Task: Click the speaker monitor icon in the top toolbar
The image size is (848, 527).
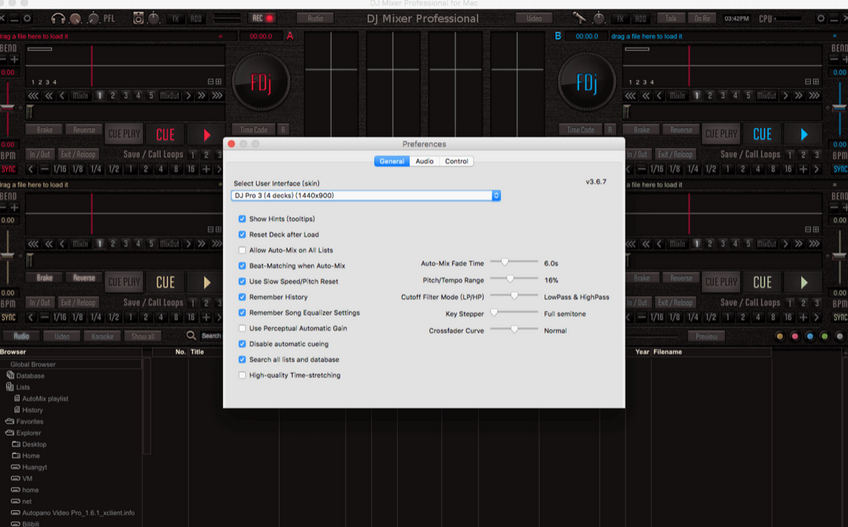Action: 138,18
